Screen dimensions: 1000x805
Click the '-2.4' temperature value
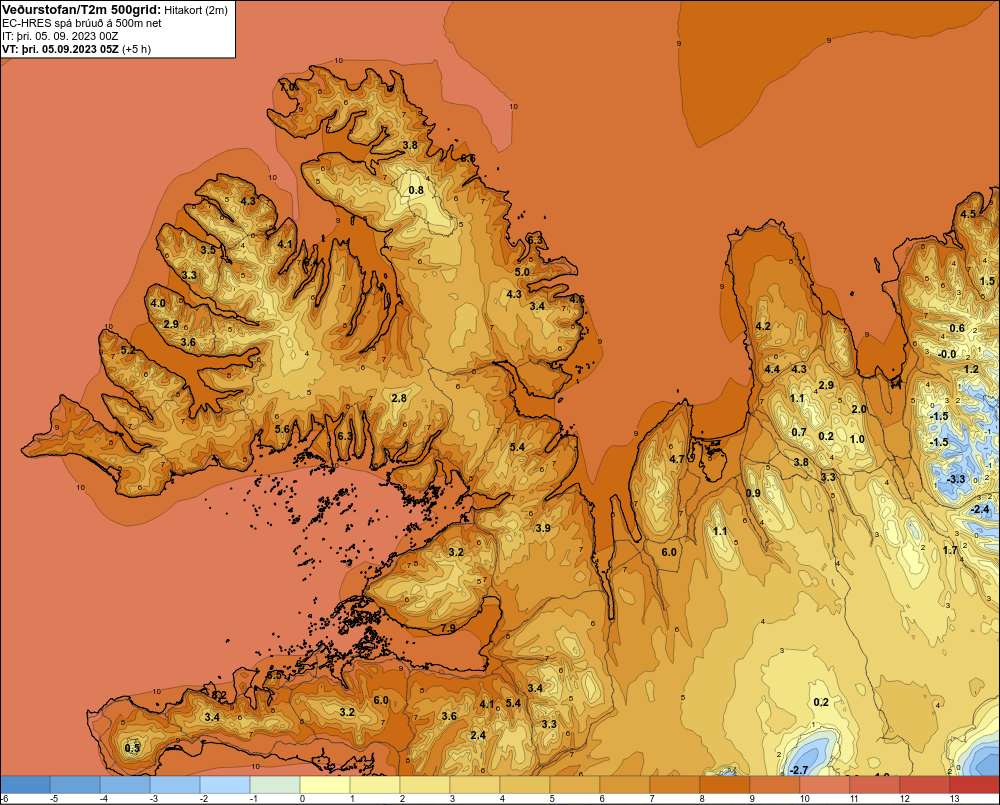[980, 509]
